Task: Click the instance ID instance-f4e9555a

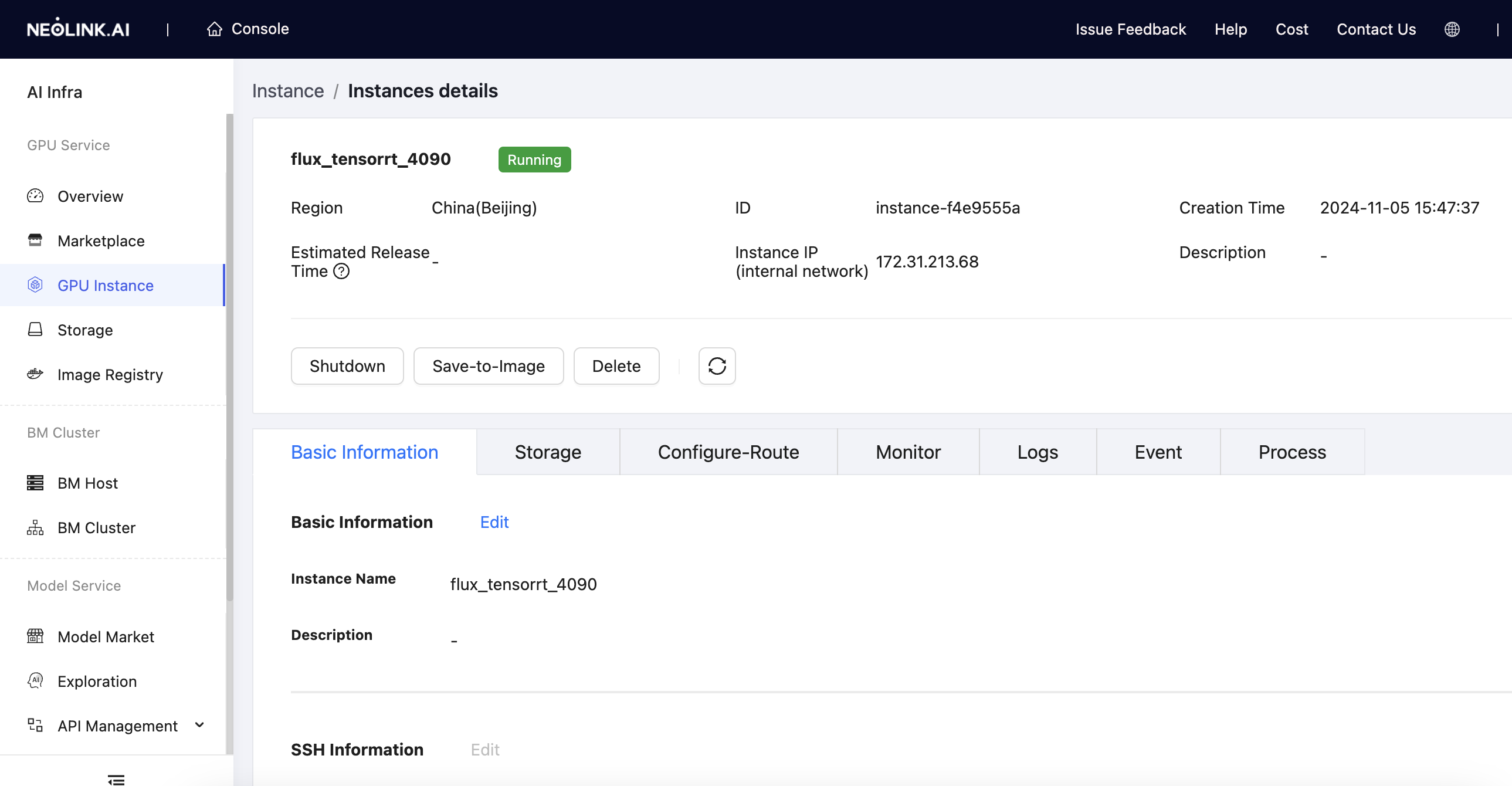Action: 947,208
